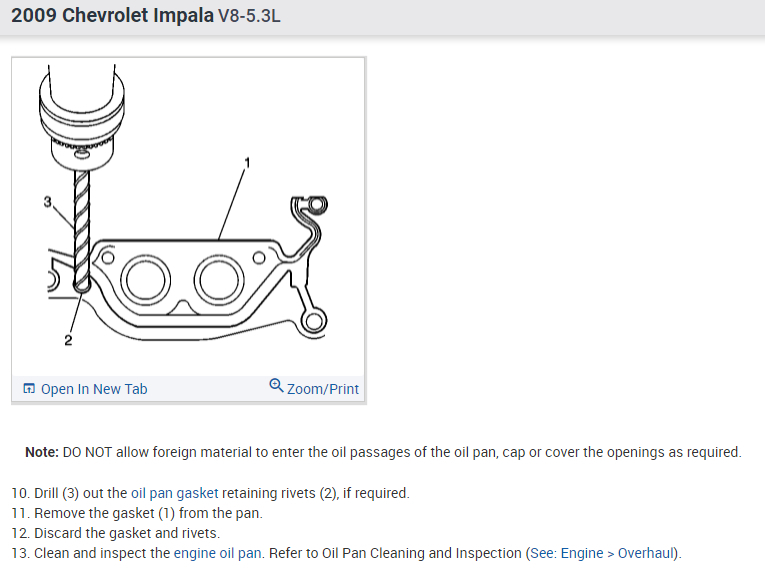
Task: Select the V8-5.3L engine label
Action: 250,18
